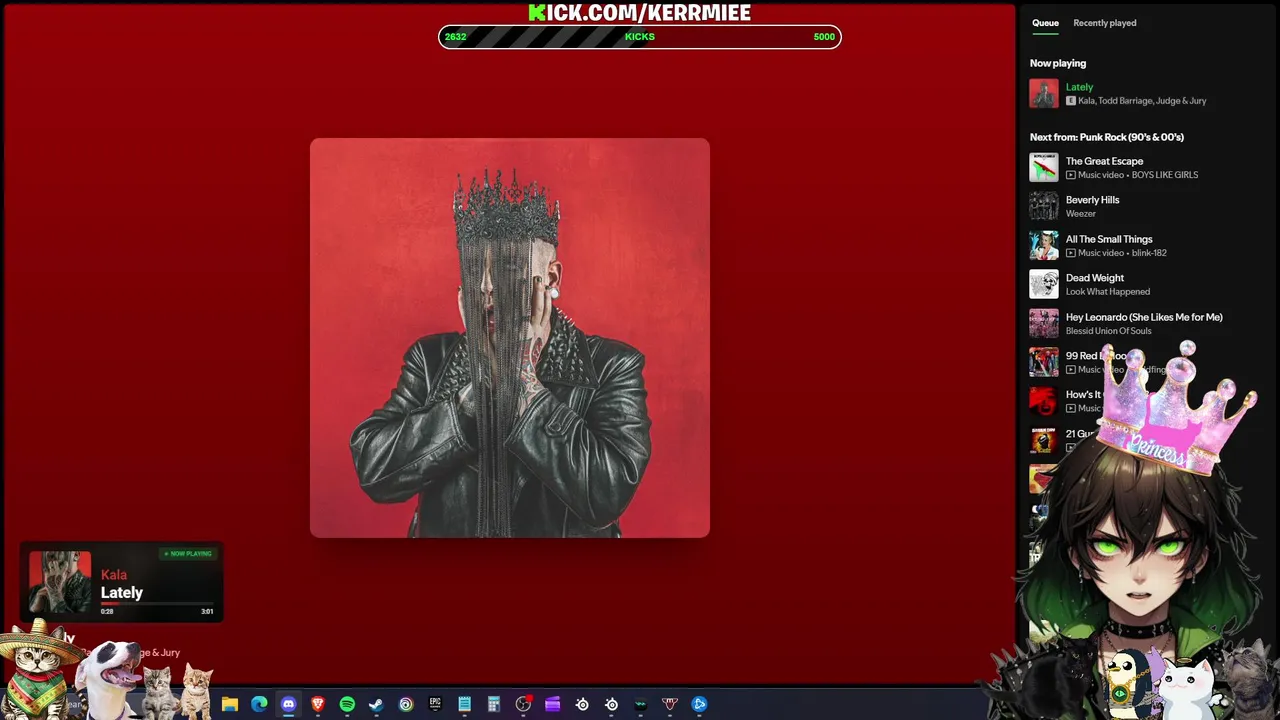Click the Now Playing widget album thumbnail
Image resolution: width=1280 pixels, height=720 pixels.
60,582
